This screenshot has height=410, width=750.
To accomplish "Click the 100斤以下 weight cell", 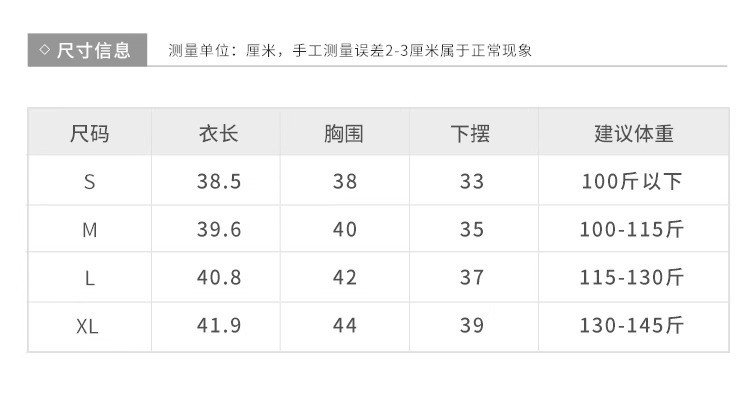I will tap(632, 182).
